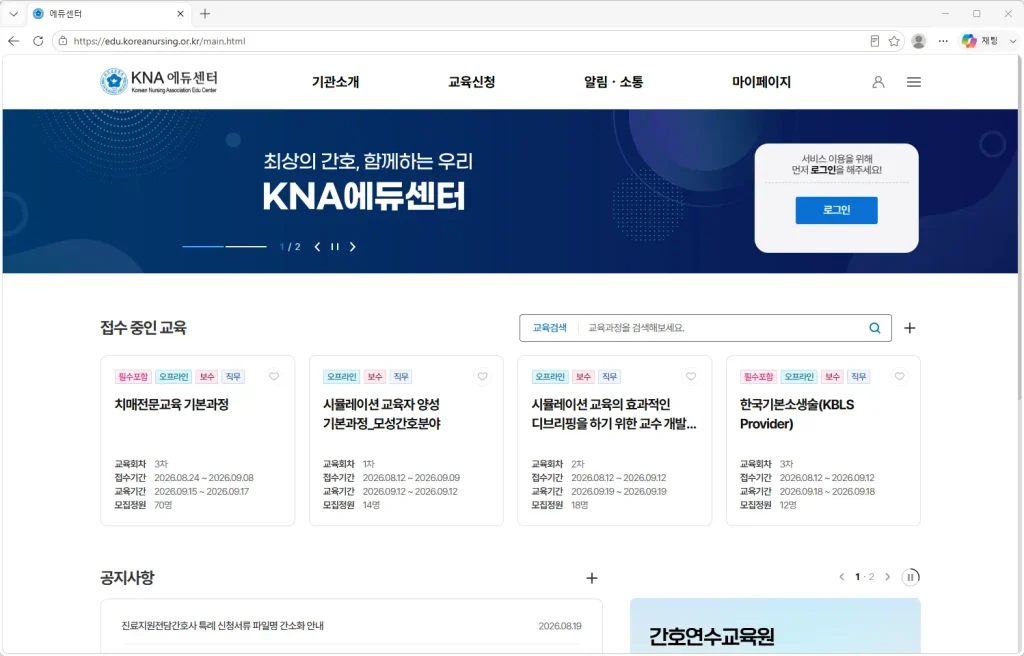Open the reader view icon in address bar
Screen dimensions: 1024x656
(x=874, y=41)
